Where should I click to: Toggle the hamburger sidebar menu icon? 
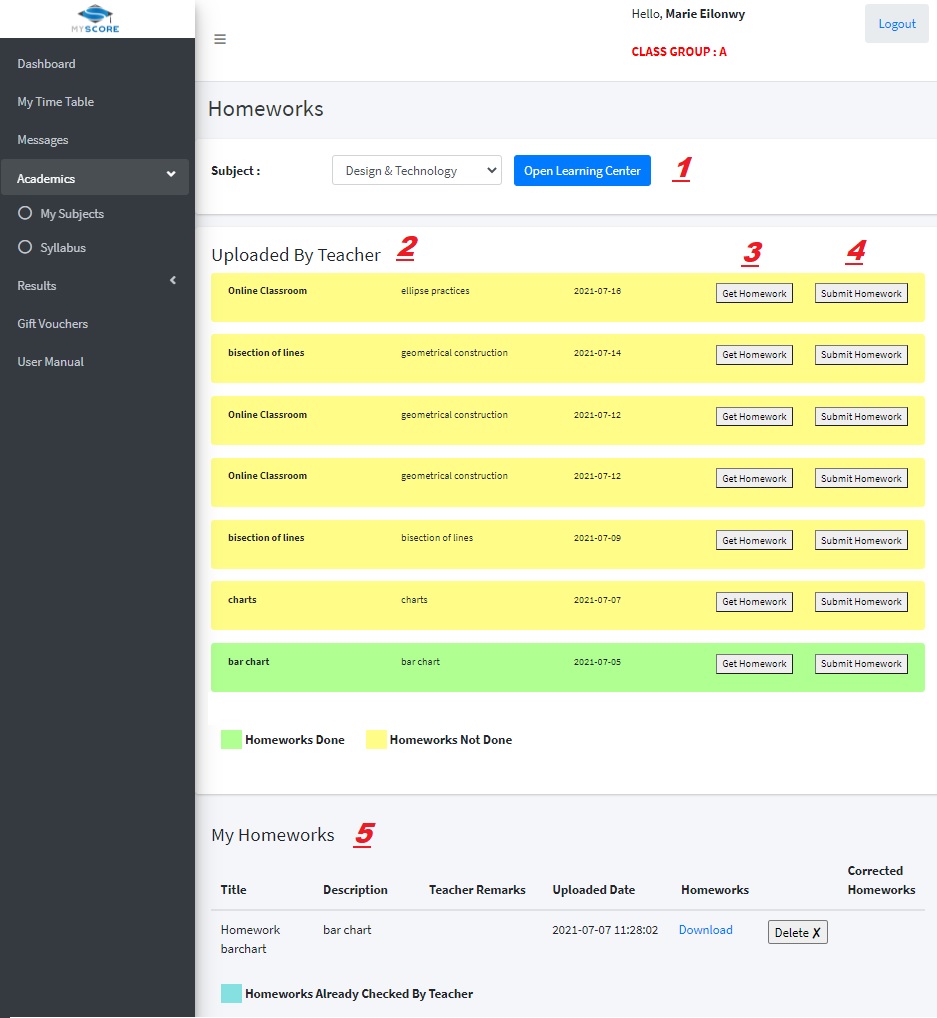[220, 39]
